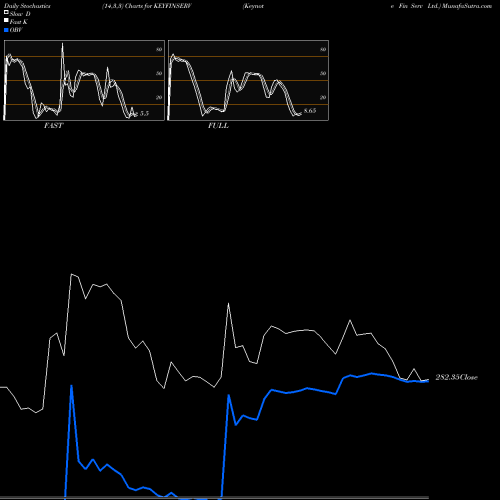
Task: Click the 8.65 value in FULL chart
Action: [310, 111]
